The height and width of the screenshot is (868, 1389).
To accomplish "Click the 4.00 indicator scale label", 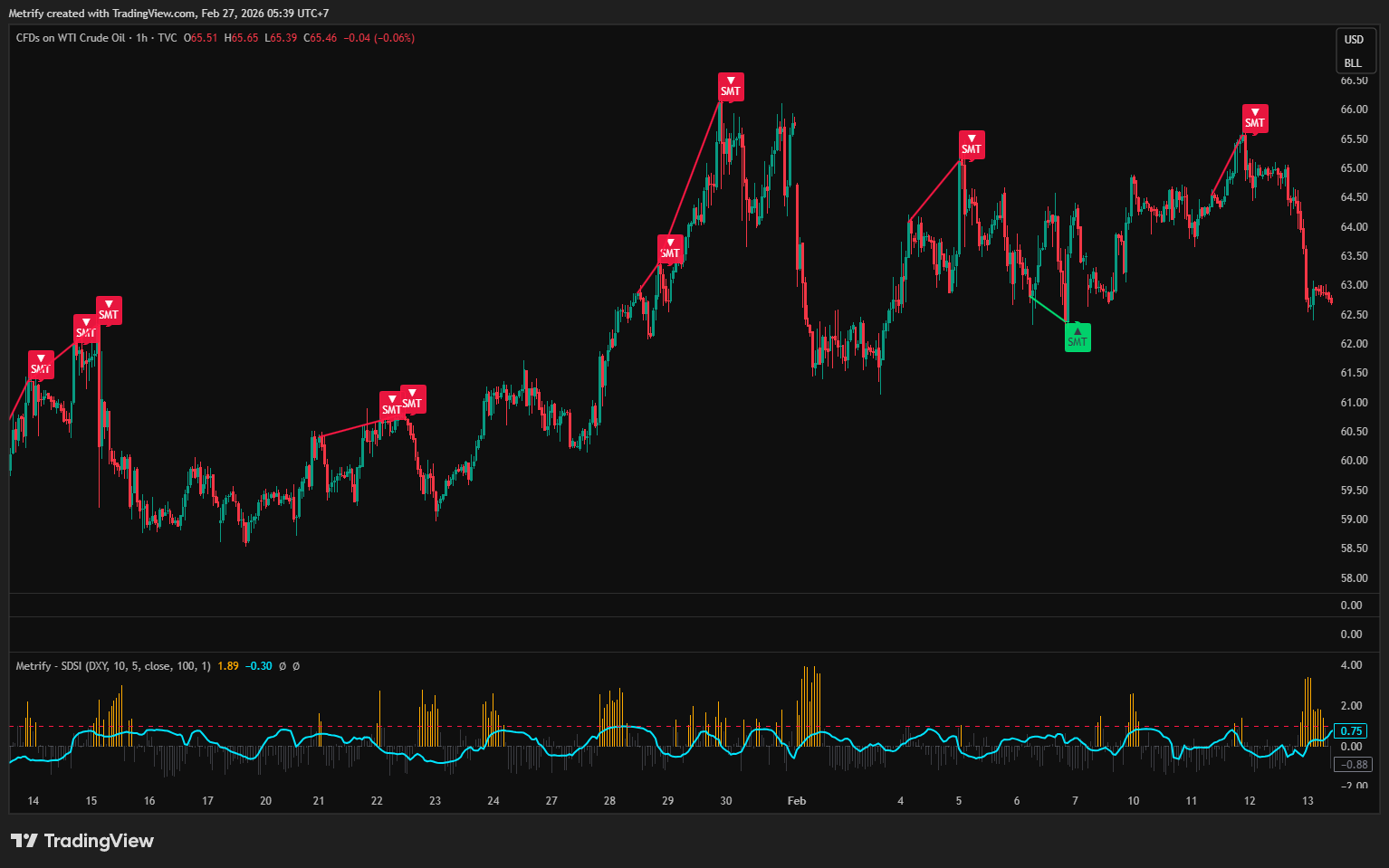I will (x=1351, y=665).
